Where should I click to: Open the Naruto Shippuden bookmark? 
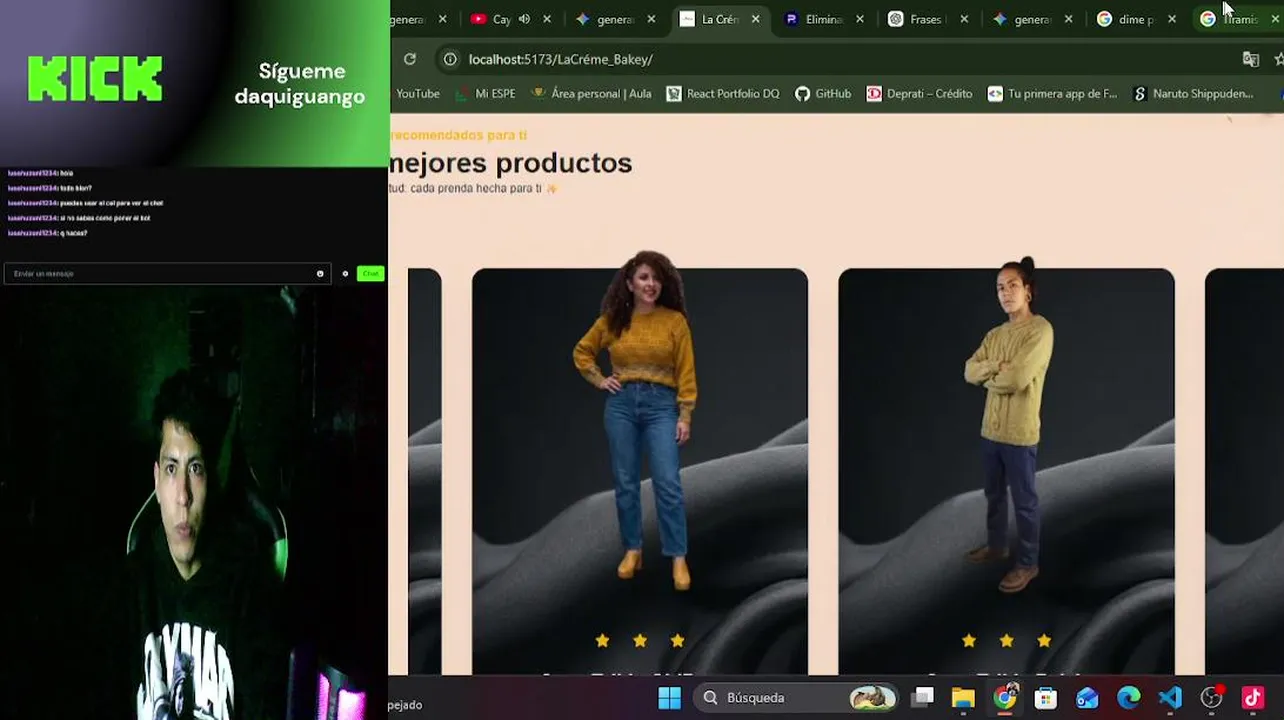coord(1193,94)
